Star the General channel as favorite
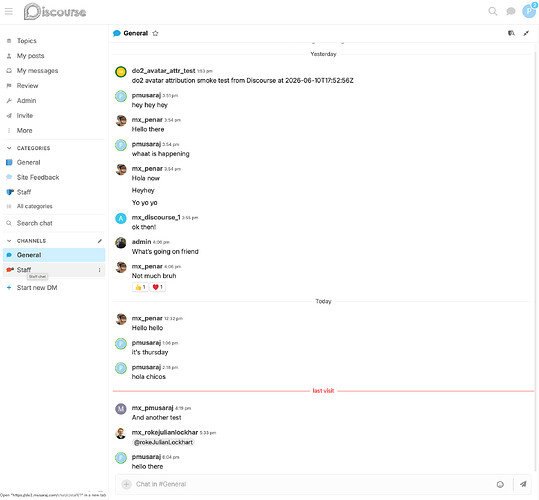 click(x=155, y=33)
